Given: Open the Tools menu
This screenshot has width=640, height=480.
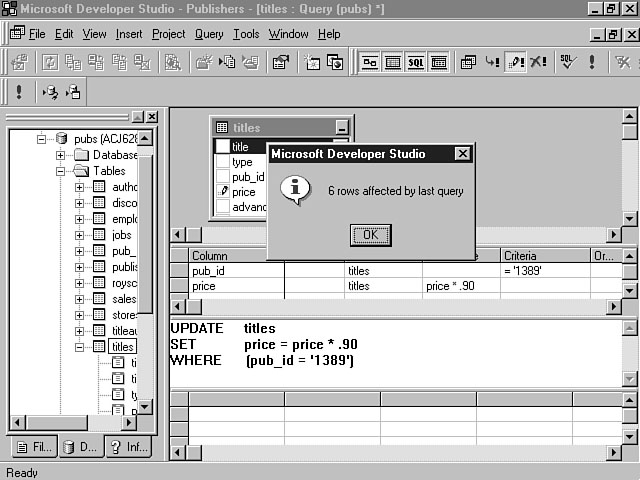Looking at the screenshot, I should point(246,34).
